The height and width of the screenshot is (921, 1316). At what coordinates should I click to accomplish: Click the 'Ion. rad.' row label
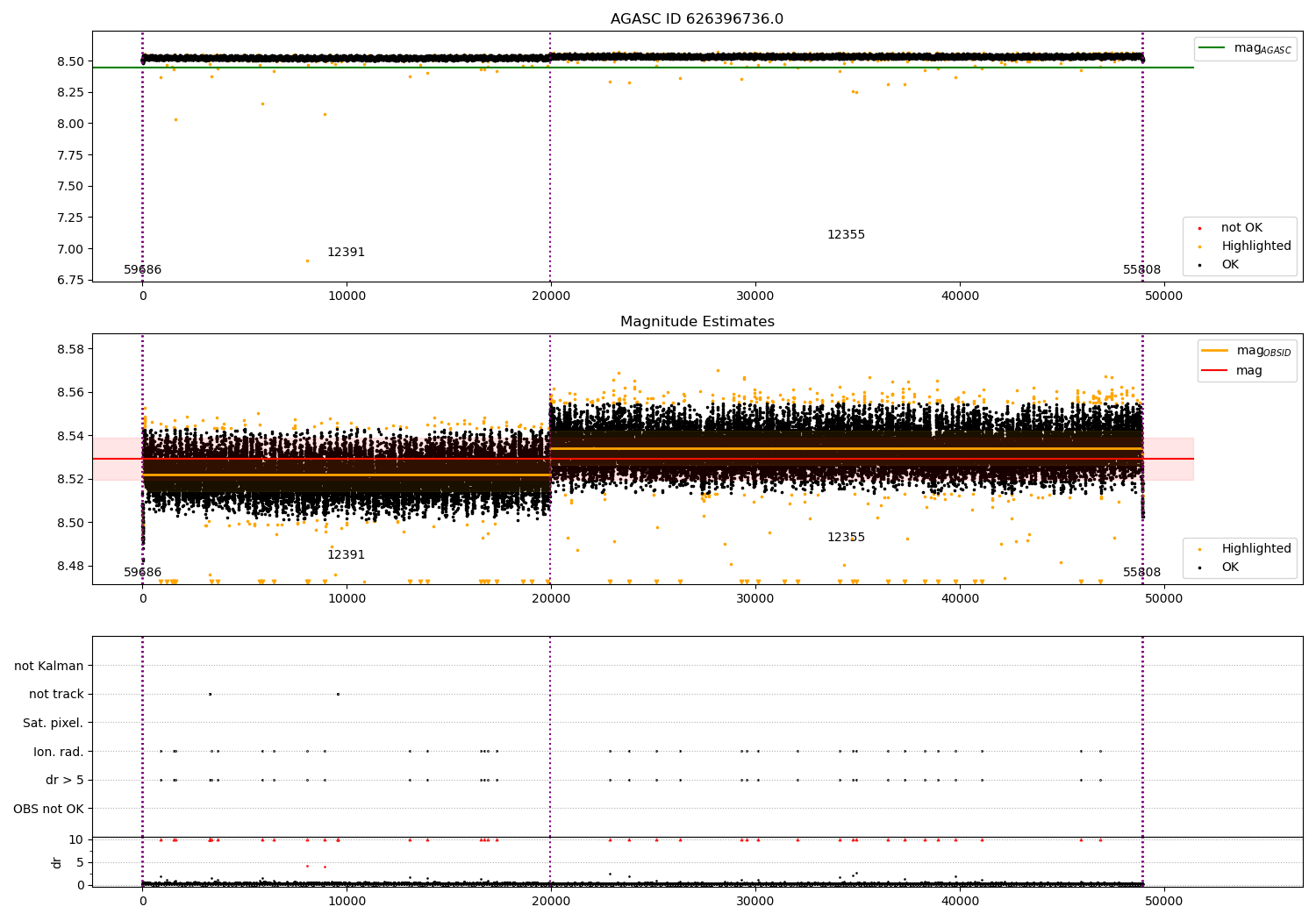click(x=59, y=752)
